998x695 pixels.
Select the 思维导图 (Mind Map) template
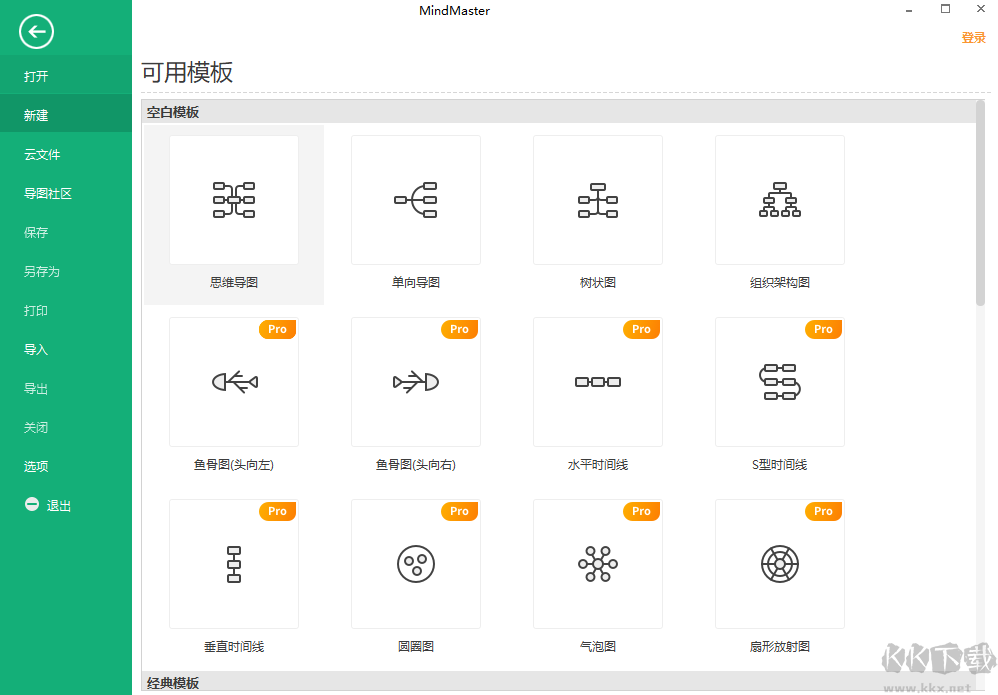pyautogui.click(x=233, y=200)
